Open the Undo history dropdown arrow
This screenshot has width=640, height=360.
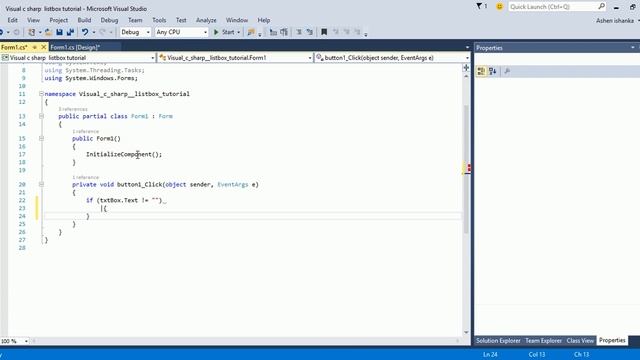coord(93,32)
